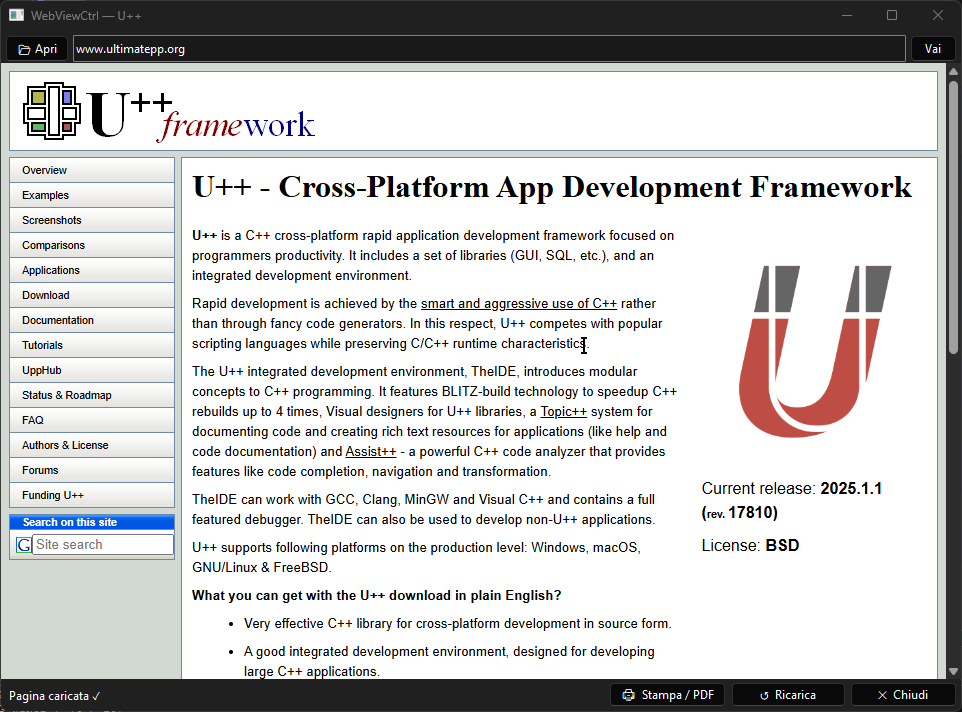Click 'Current release: 2025.1.1' text
962x712 pixels.
click(x=791, y=489)
